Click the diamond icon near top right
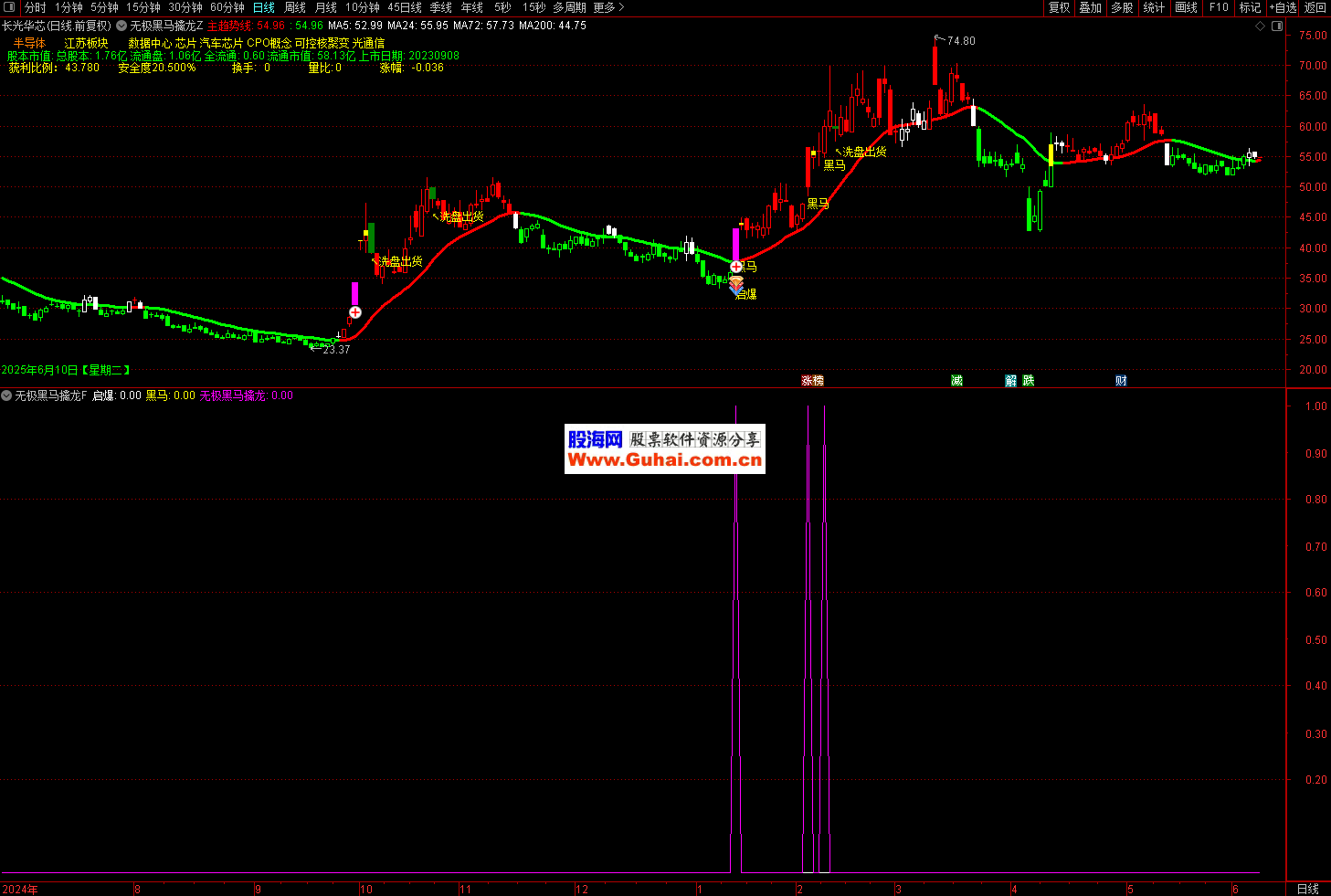The height and width of the screenshot is (896, 1331). click(x=1261, y=26)
